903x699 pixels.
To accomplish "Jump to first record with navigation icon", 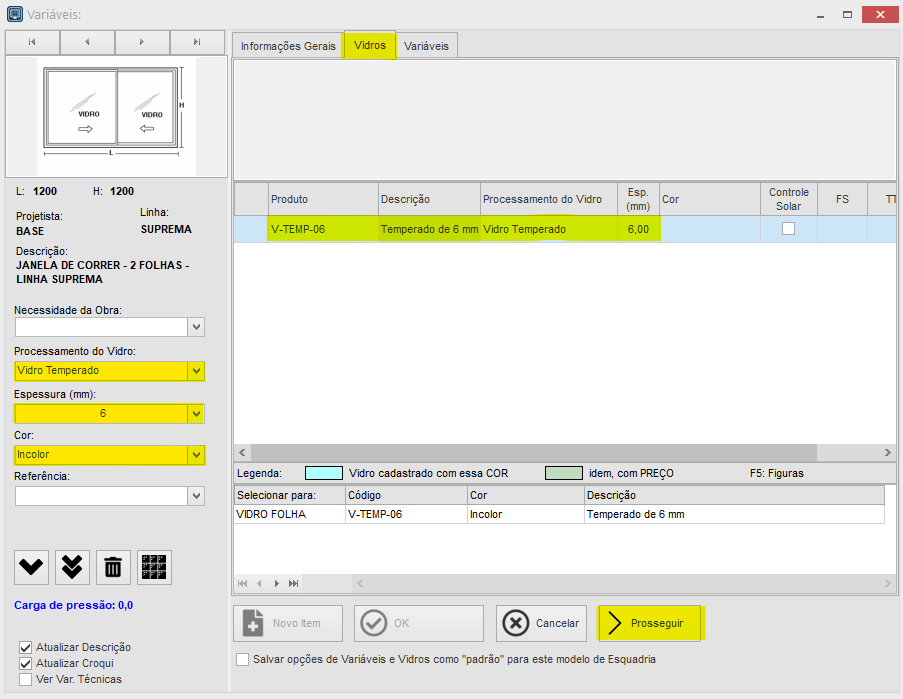I will point(31,42).
